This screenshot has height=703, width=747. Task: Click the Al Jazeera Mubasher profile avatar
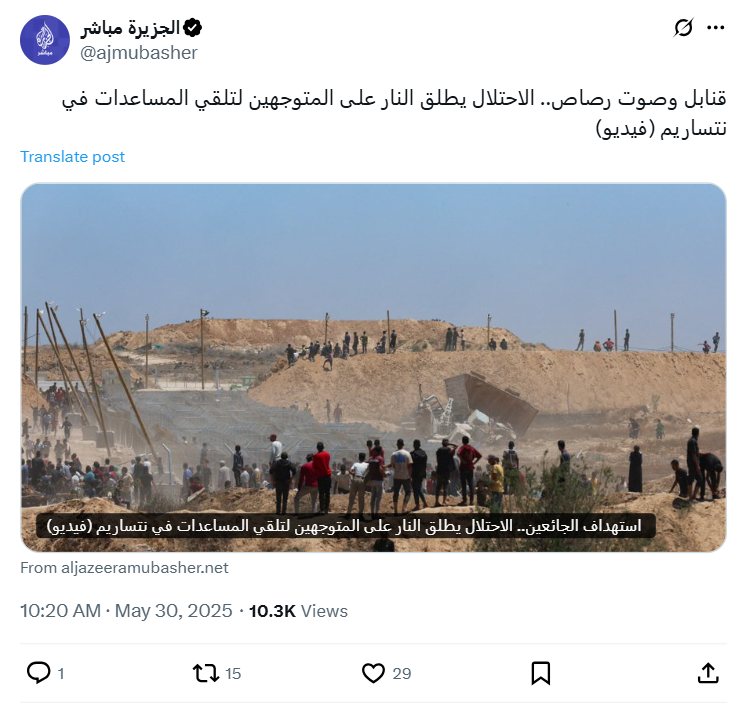tap(45, 40)
